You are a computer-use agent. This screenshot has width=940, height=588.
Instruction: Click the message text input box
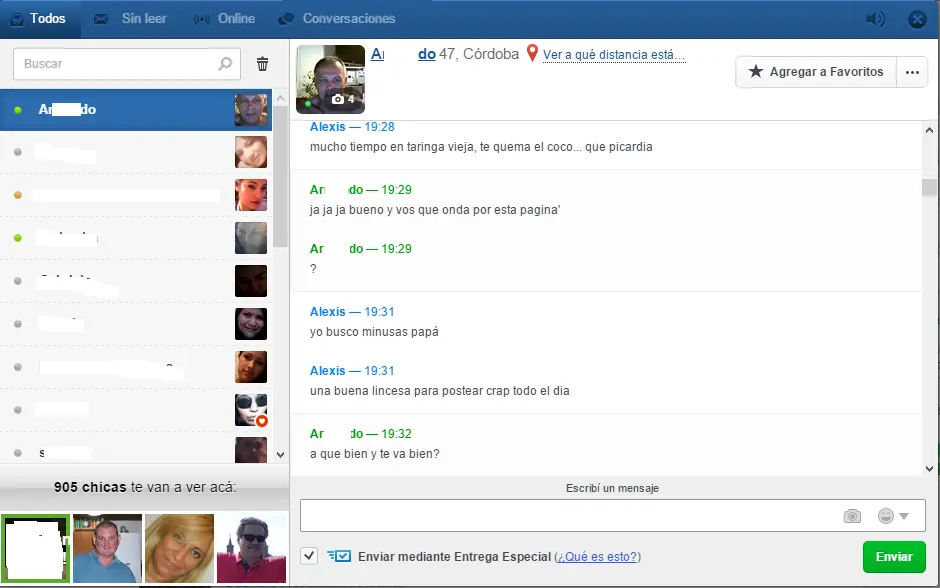tap(613, 515)
